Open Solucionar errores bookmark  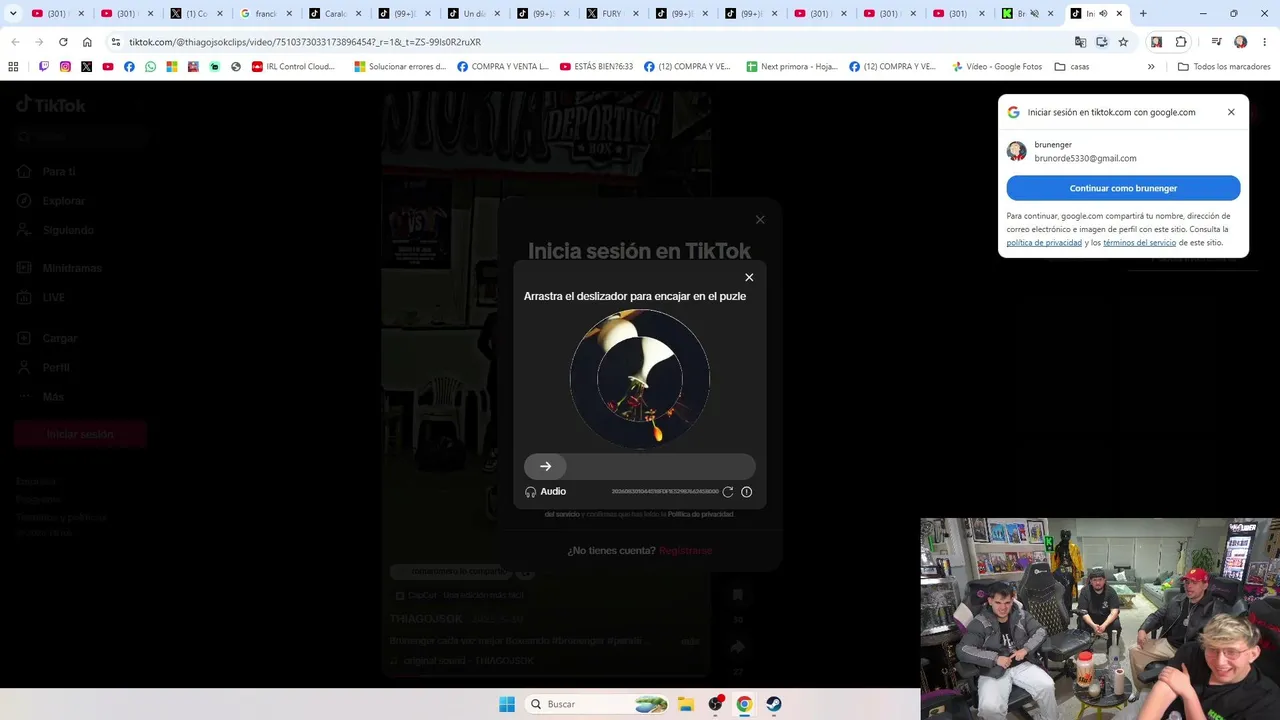tap(401, 67)
